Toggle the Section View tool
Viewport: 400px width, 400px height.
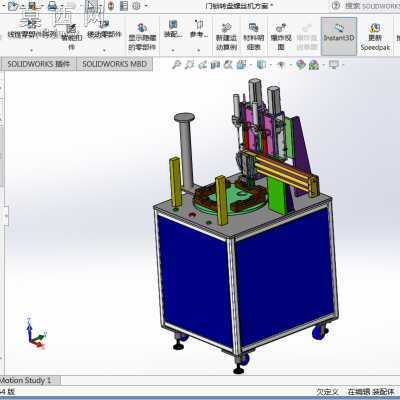coord(215,65)
